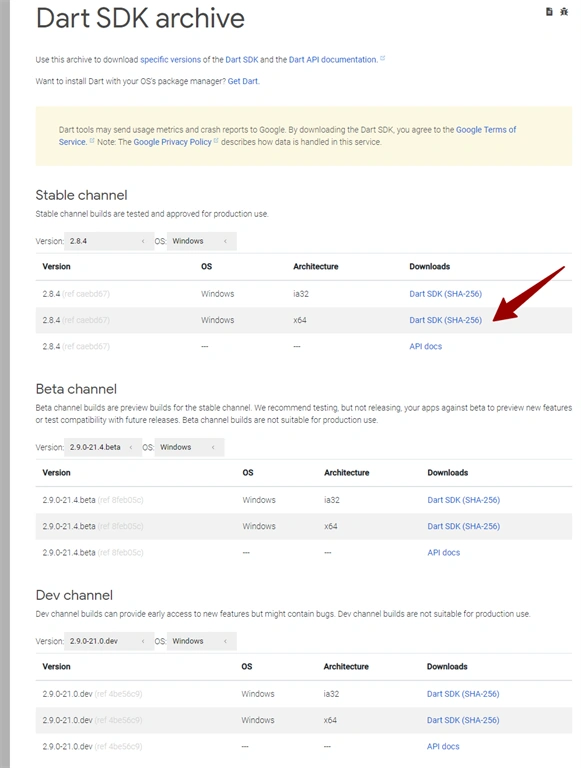This screenshot has height=768, width=581.
Task: Open Beta channel API docs link
Action: click(x=443, y=552)
